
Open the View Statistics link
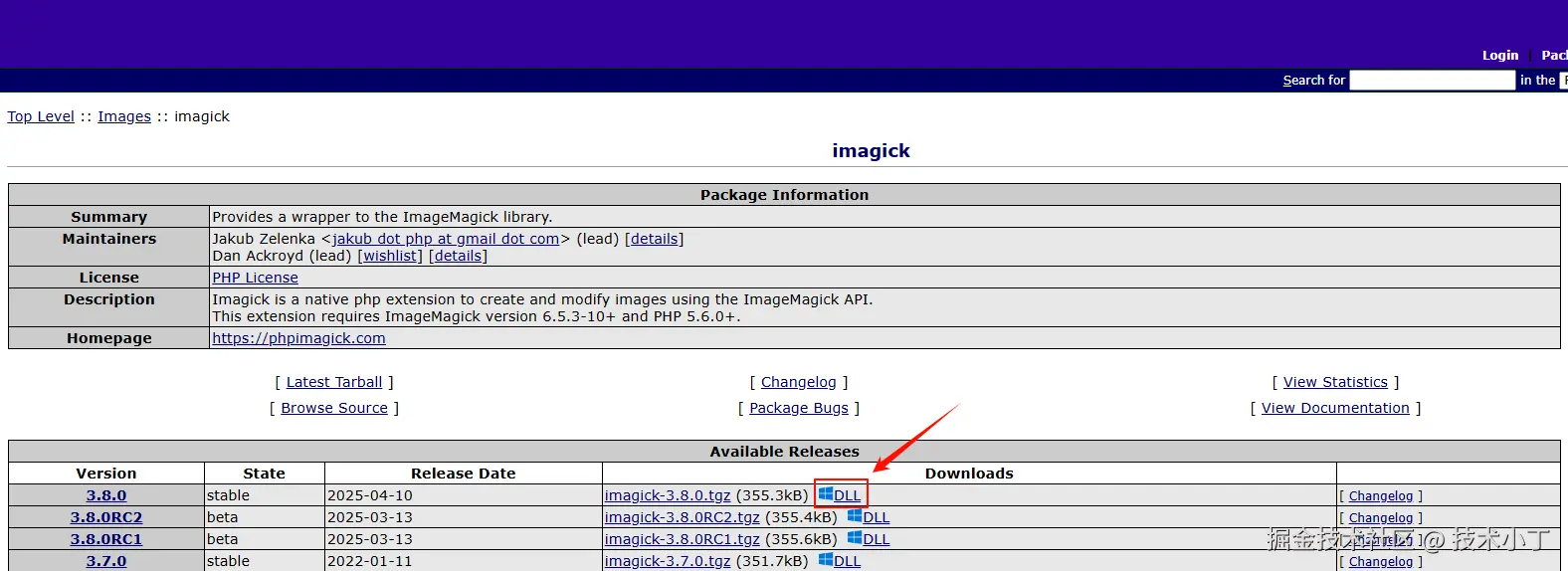(1335, 382)
